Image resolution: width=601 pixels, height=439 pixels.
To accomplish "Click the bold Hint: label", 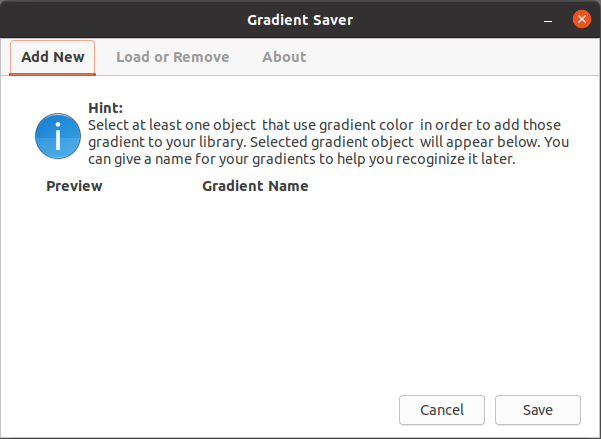I will pos(105,108).
